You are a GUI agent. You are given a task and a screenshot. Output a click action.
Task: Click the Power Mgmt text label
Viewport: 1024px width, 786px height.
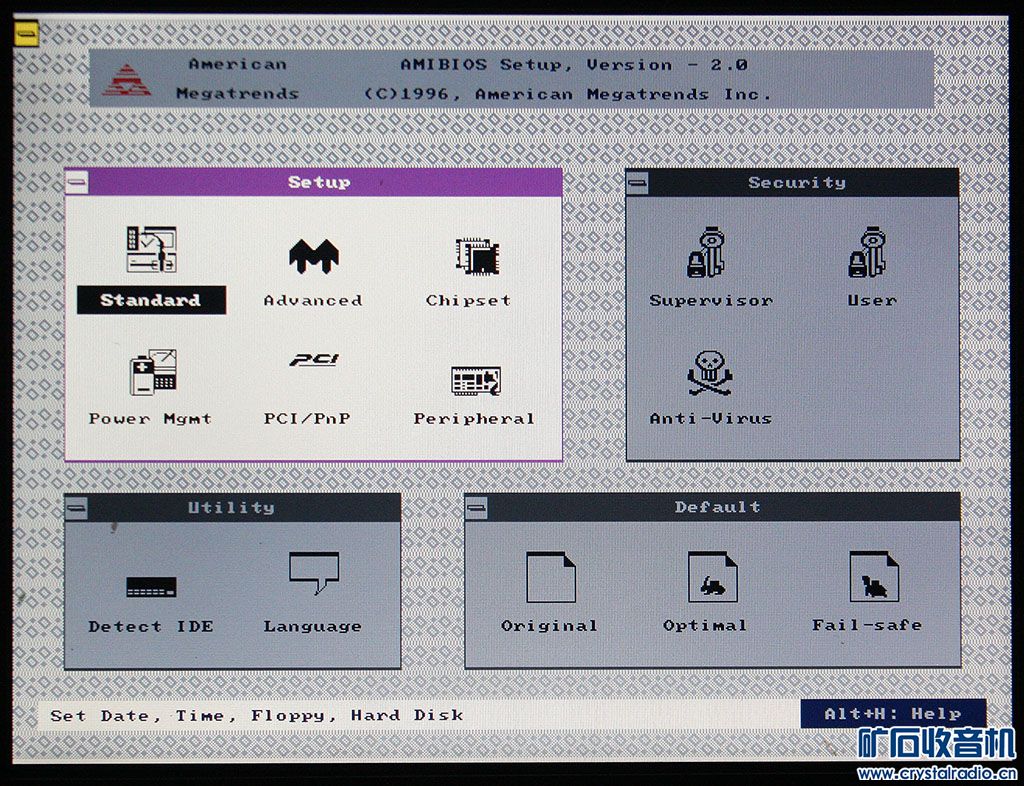click(150, 419)
